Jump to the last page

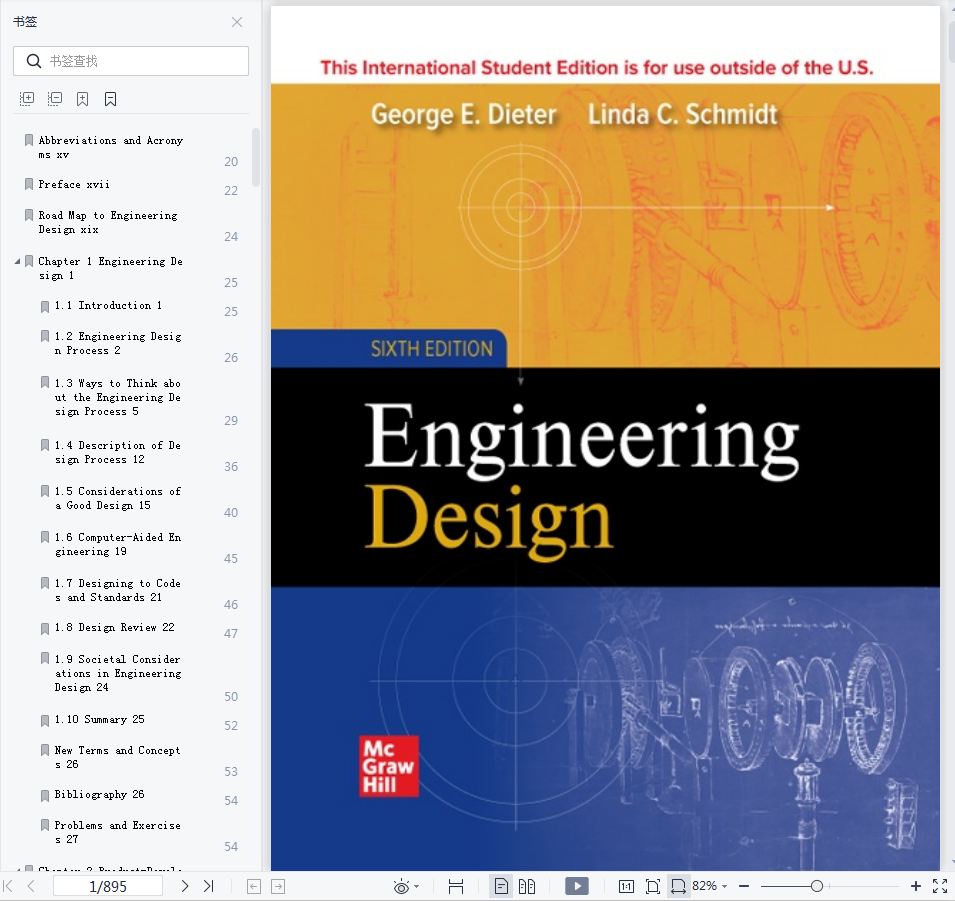208,886
